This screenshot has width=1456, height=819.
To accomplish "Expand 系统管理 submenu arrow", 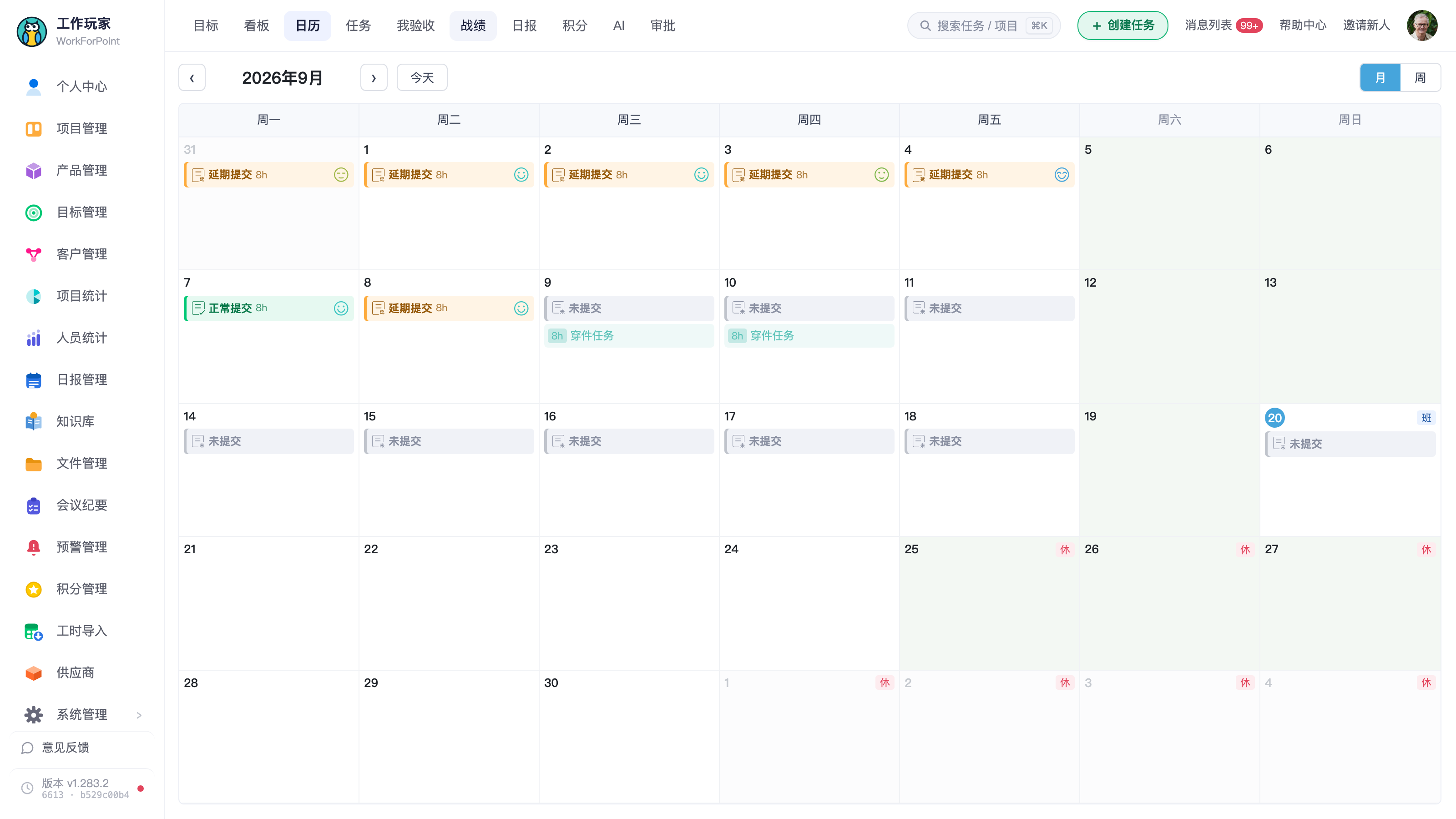I will pyautogui.click(x=139, y=715).
